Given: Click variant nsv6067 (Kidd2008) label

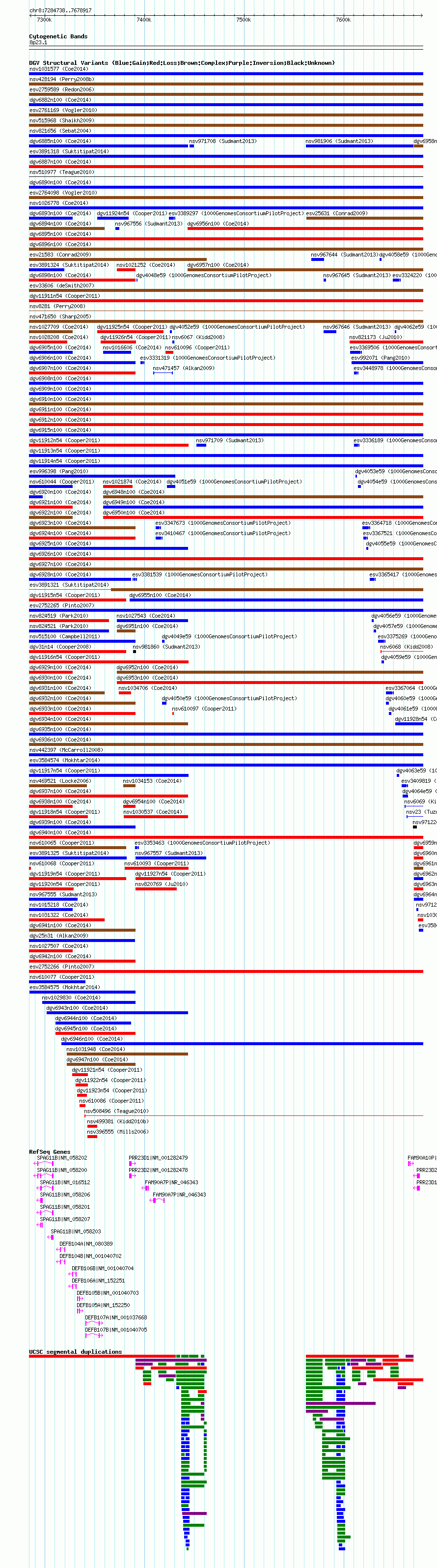Looking at the screenshot, I should tap(198, 337).
